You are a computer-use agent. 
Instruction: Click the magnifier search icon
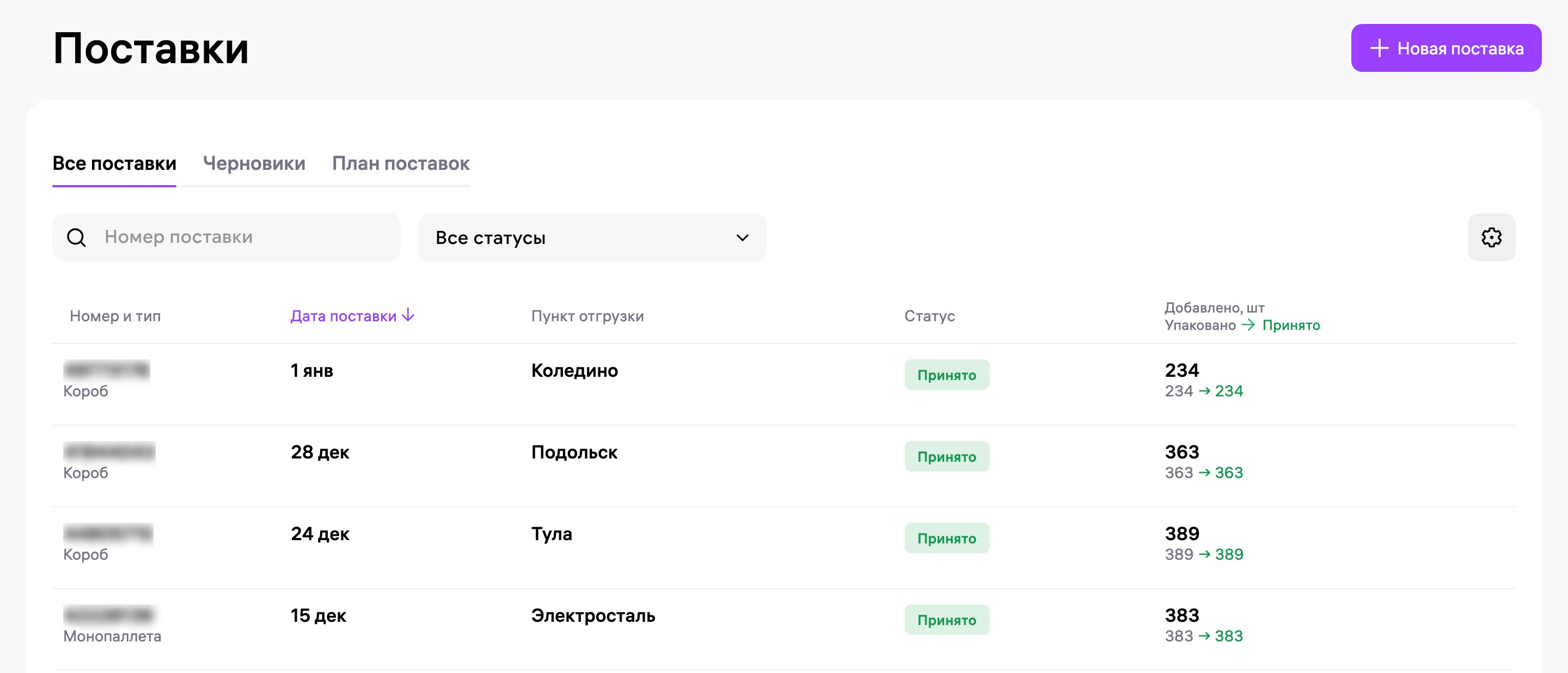[x=76, y=237]
